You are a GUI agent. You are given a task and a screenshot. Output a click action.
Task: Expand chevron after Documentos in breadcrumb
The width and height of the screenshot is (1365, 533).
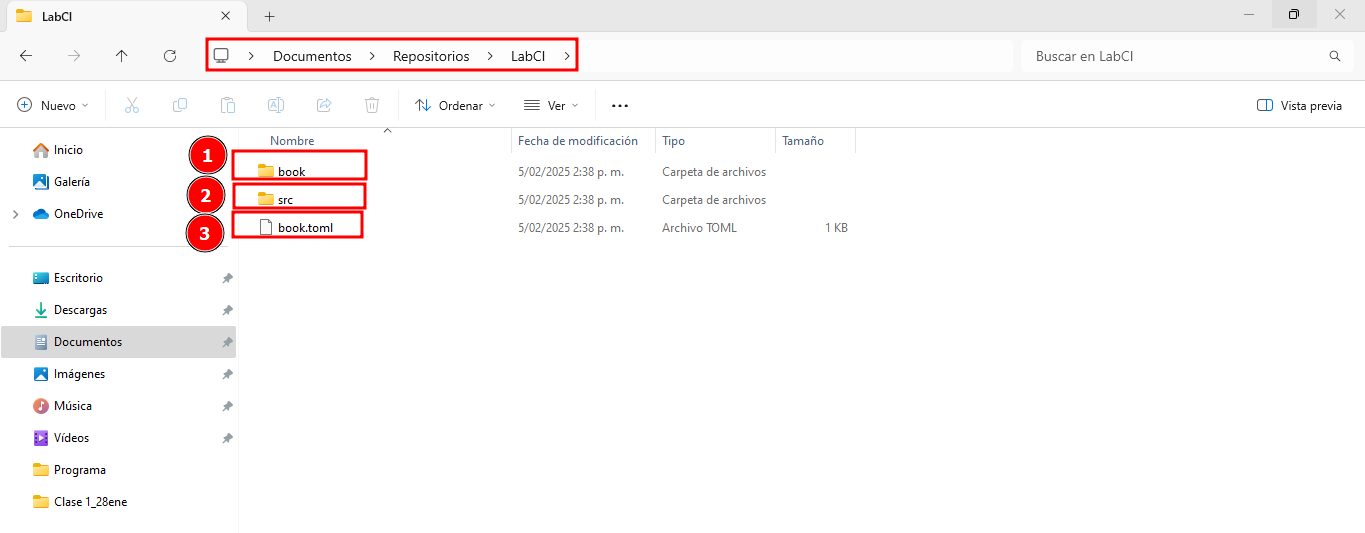[372, 56]
